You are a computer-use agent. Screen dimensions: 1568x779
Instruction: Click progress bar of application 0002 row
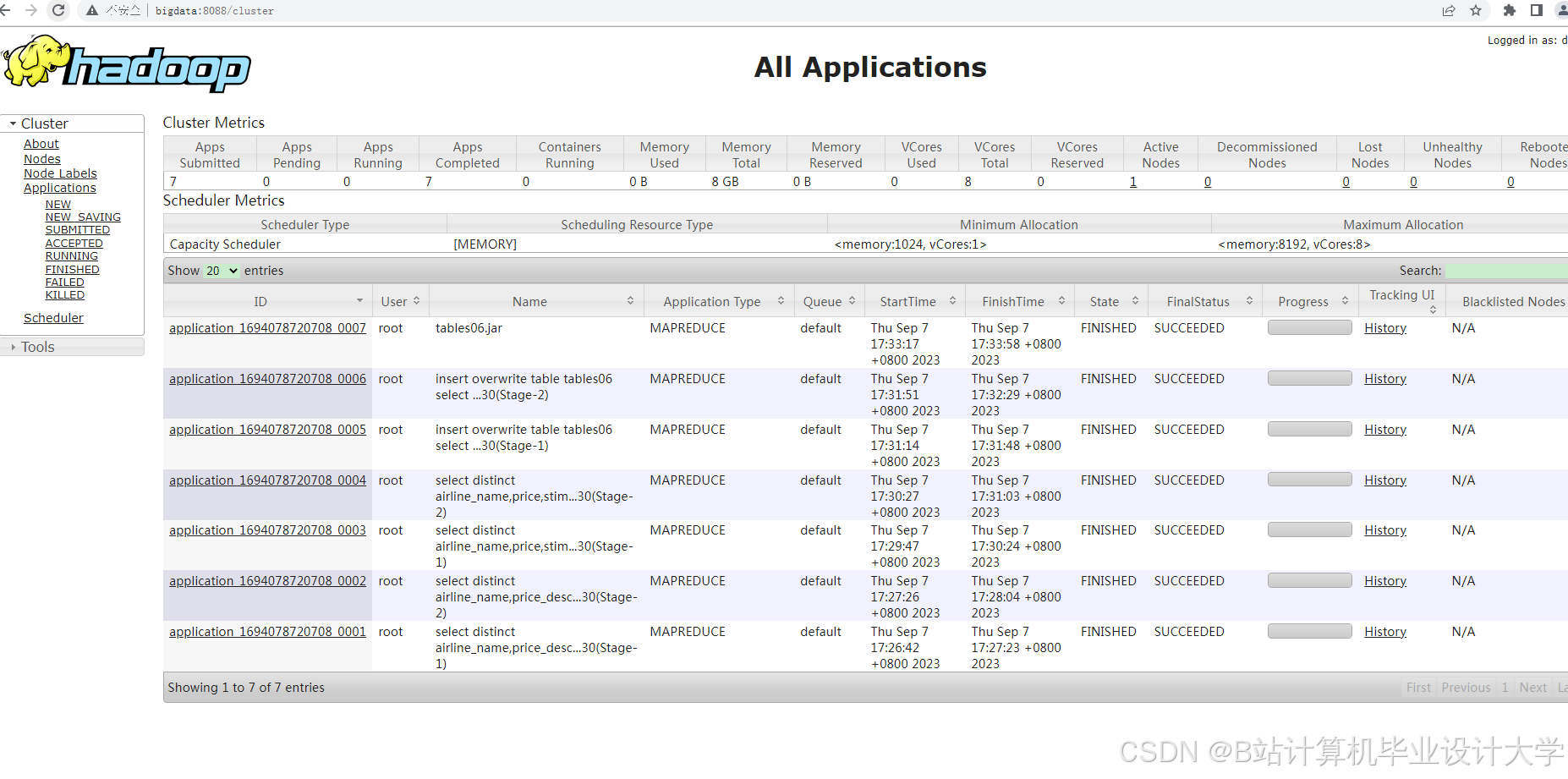(1309, 580)
